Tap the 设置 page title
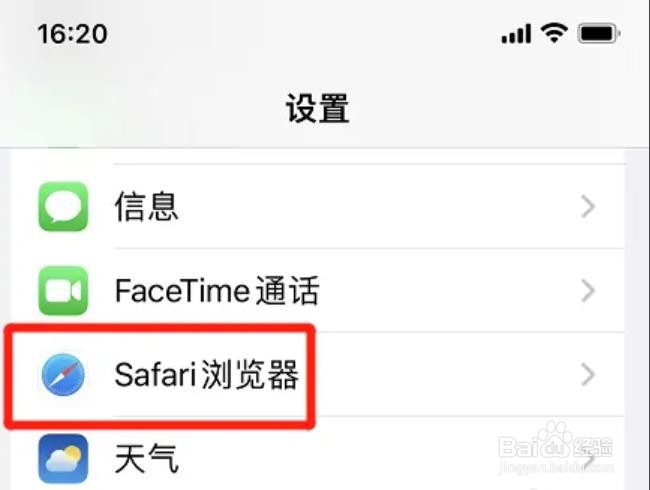650x490 pixels. tap(318, 108)
